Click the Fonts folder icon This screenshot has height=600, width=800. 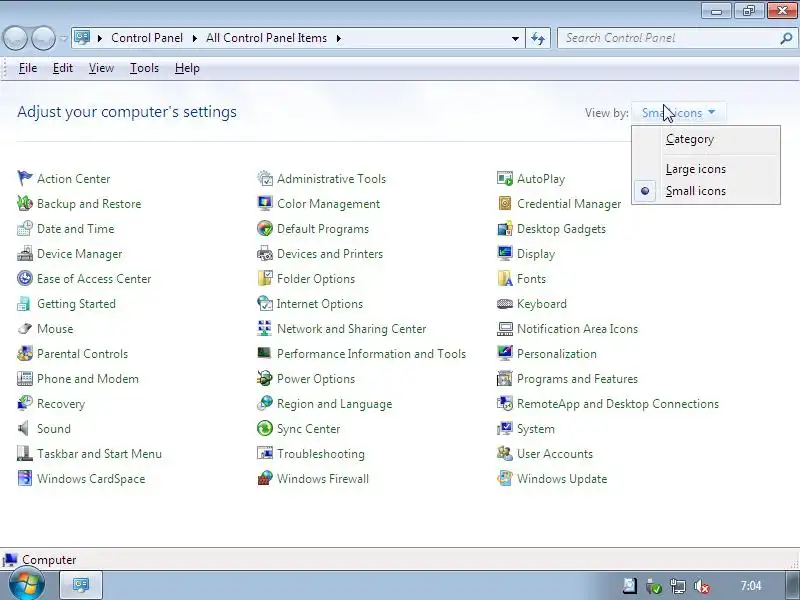point(505,278)
